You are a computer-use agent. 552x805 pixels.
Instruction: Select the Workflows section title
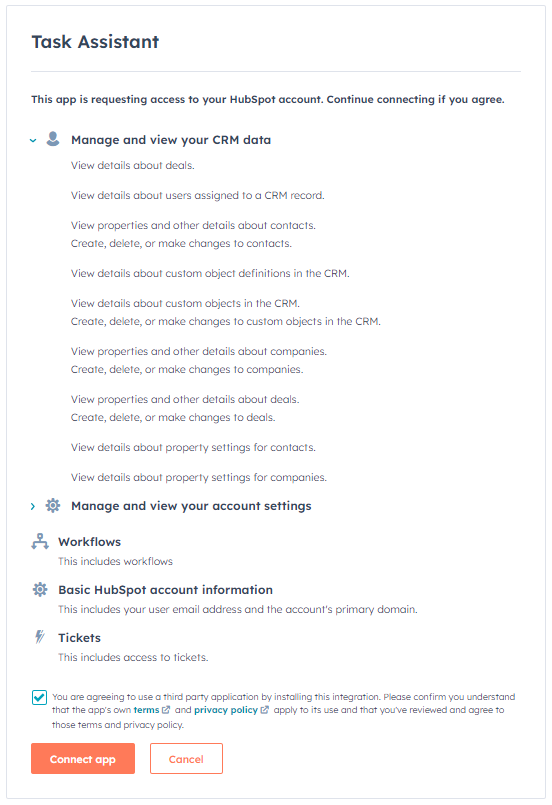click(89, 542)
